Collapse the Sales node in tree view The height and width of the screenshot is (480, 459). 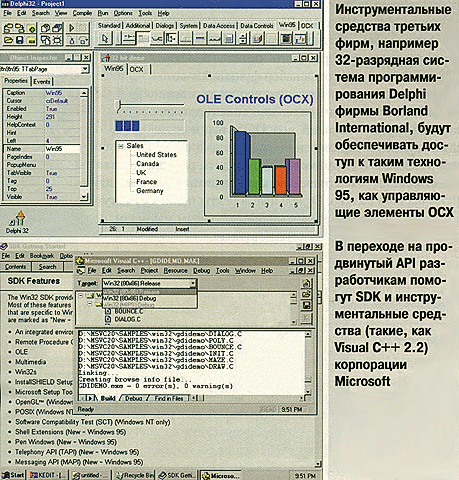tap(121, 146)
